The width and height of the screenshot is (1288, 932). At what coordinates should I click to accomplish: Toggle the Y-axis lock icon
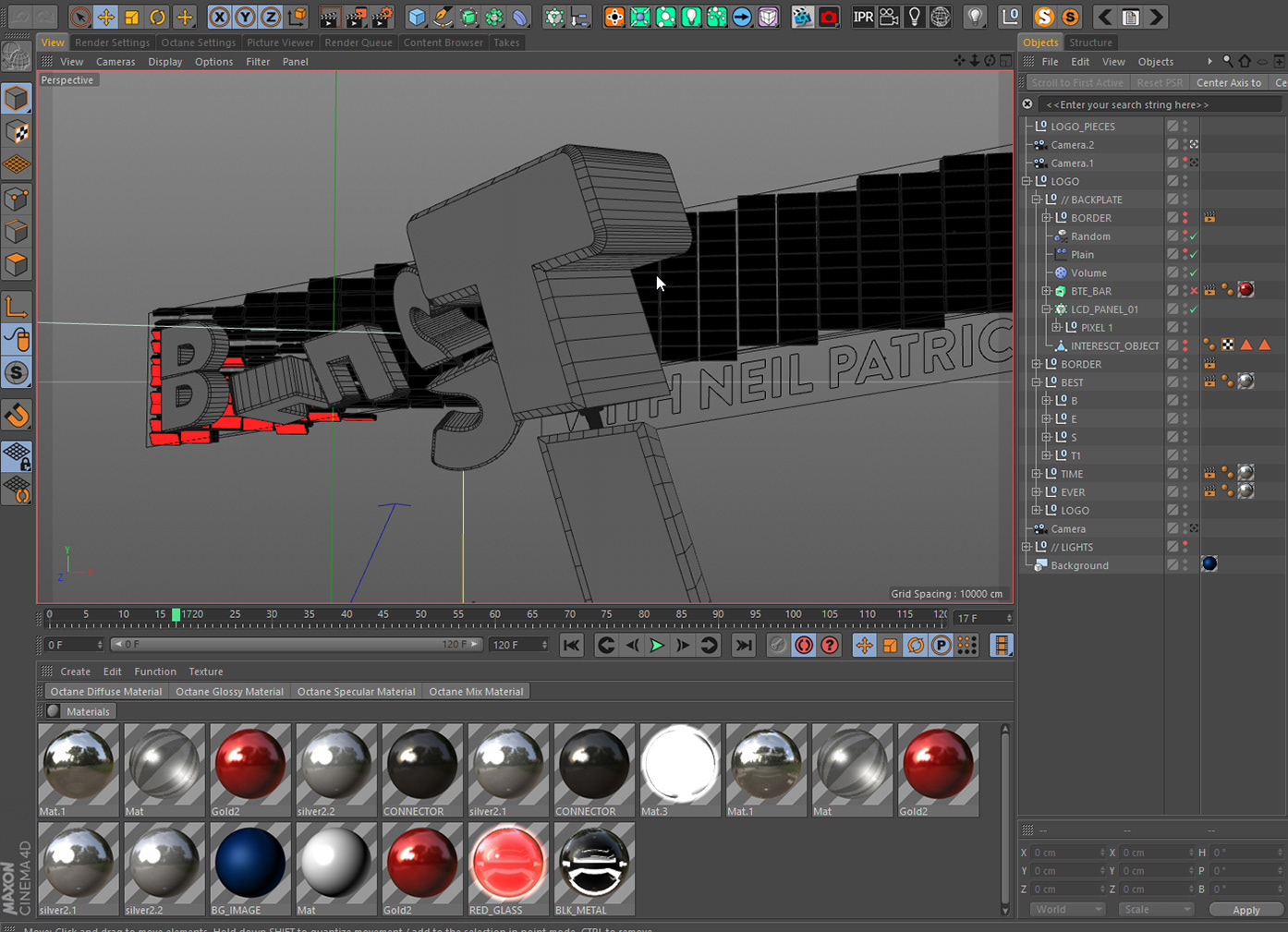tap(245, 17)
